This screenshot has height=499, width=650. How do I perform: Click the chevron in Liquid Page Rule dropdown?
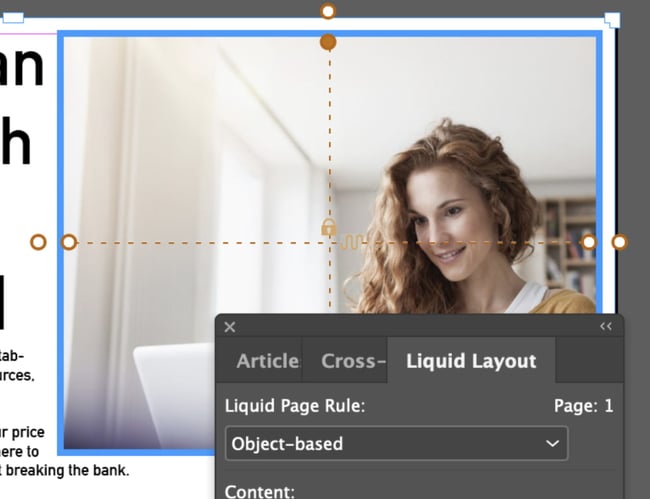click(x=551, y=443)
